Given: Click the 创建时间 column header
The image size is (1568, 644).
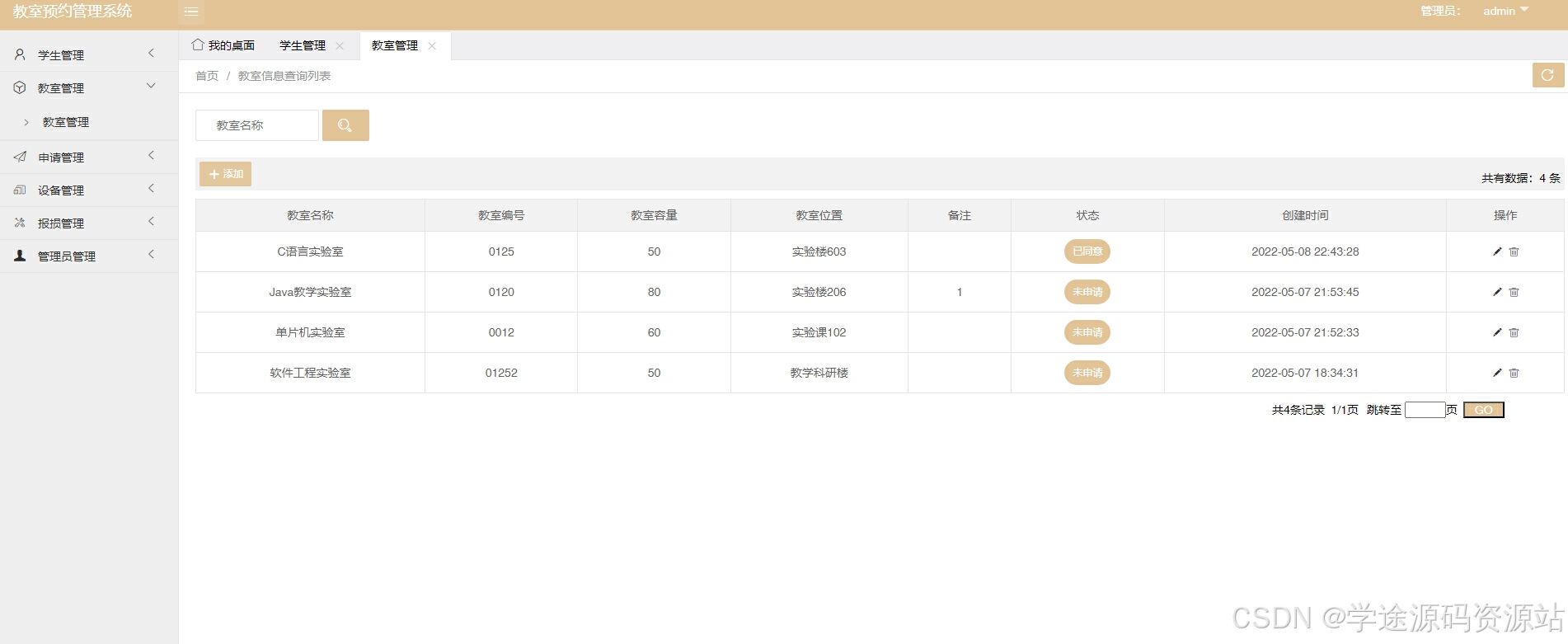Looking at the screenshot, I should [x=1305, y=215].
